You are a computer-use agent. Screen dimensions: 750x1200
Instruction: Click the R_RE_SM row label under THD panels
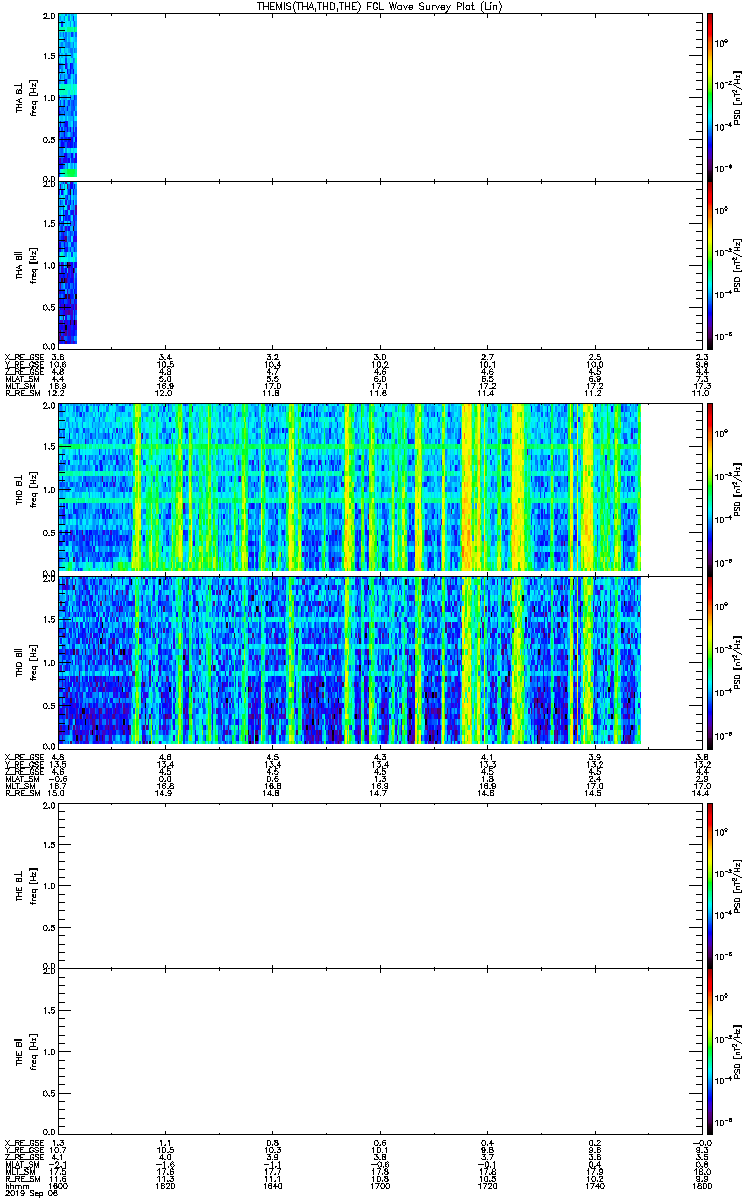21,792
